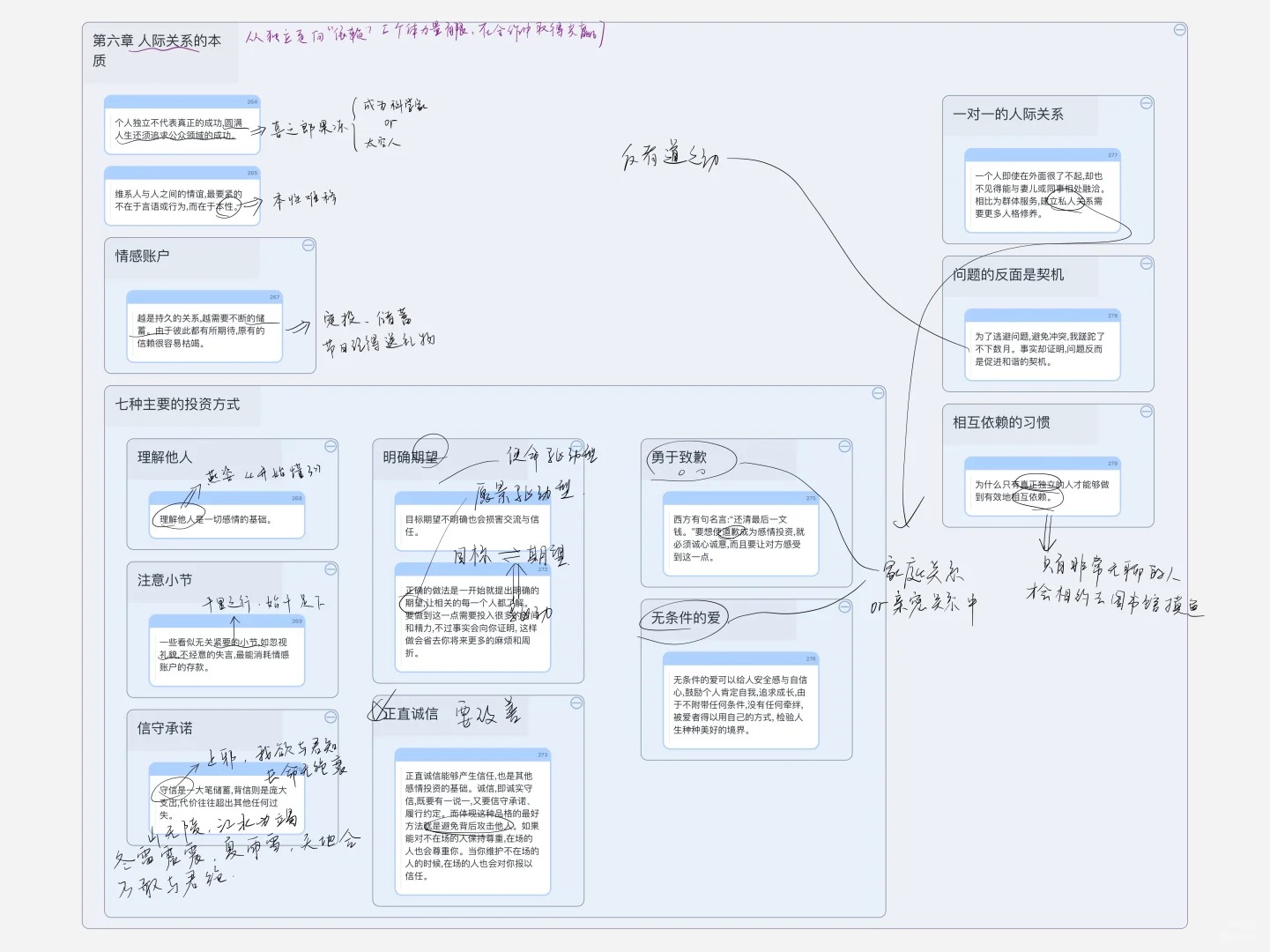The height and width of the screenshot is (952, 1270).
Task: Collapse the 第六章 人际关系的本质 main frame
Action: (x=1179, y=31)
